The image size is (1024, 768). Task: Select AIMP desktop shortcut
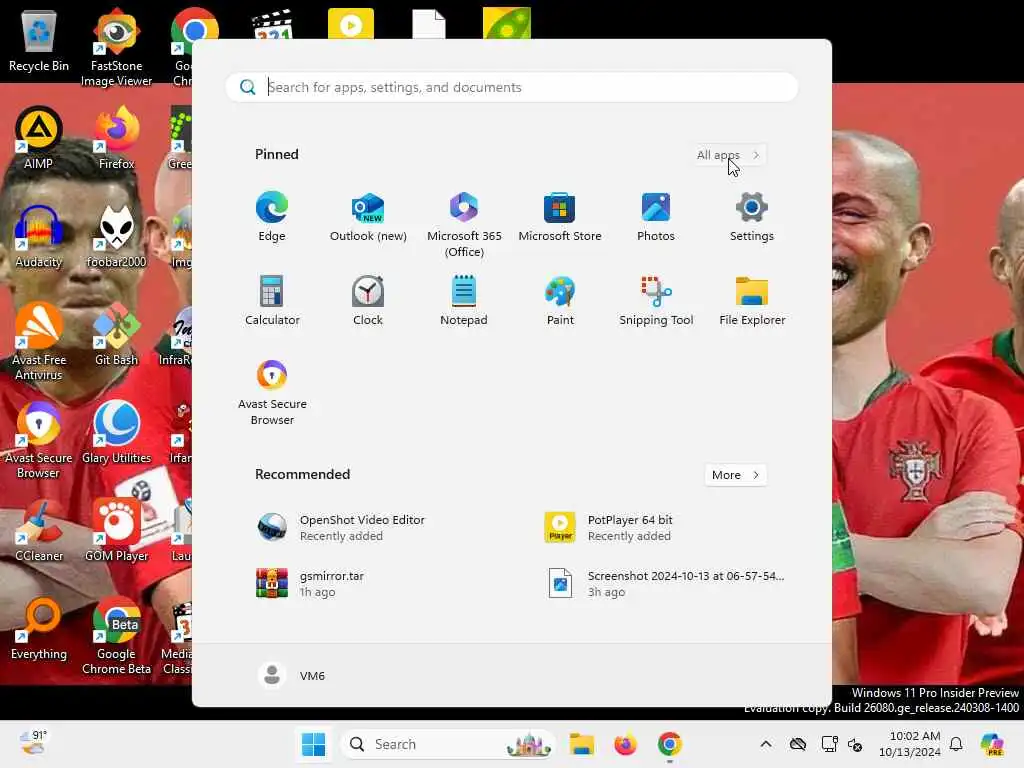point(39,138)
